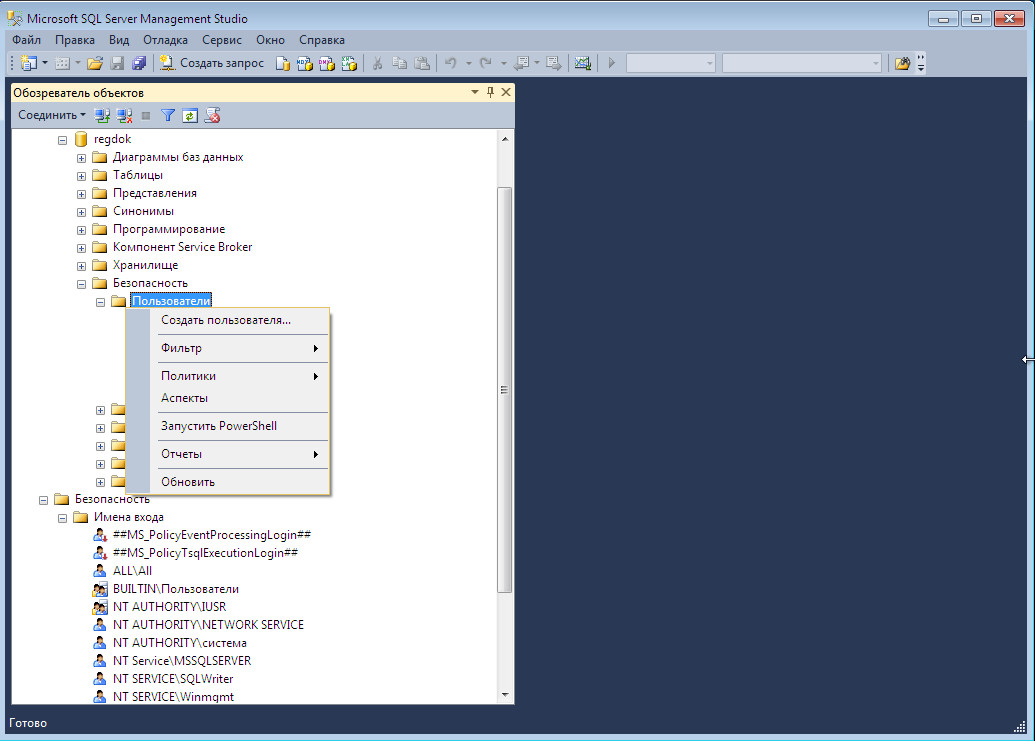Click Object Explorer vertical scrollbar thumb

(505, 389)
